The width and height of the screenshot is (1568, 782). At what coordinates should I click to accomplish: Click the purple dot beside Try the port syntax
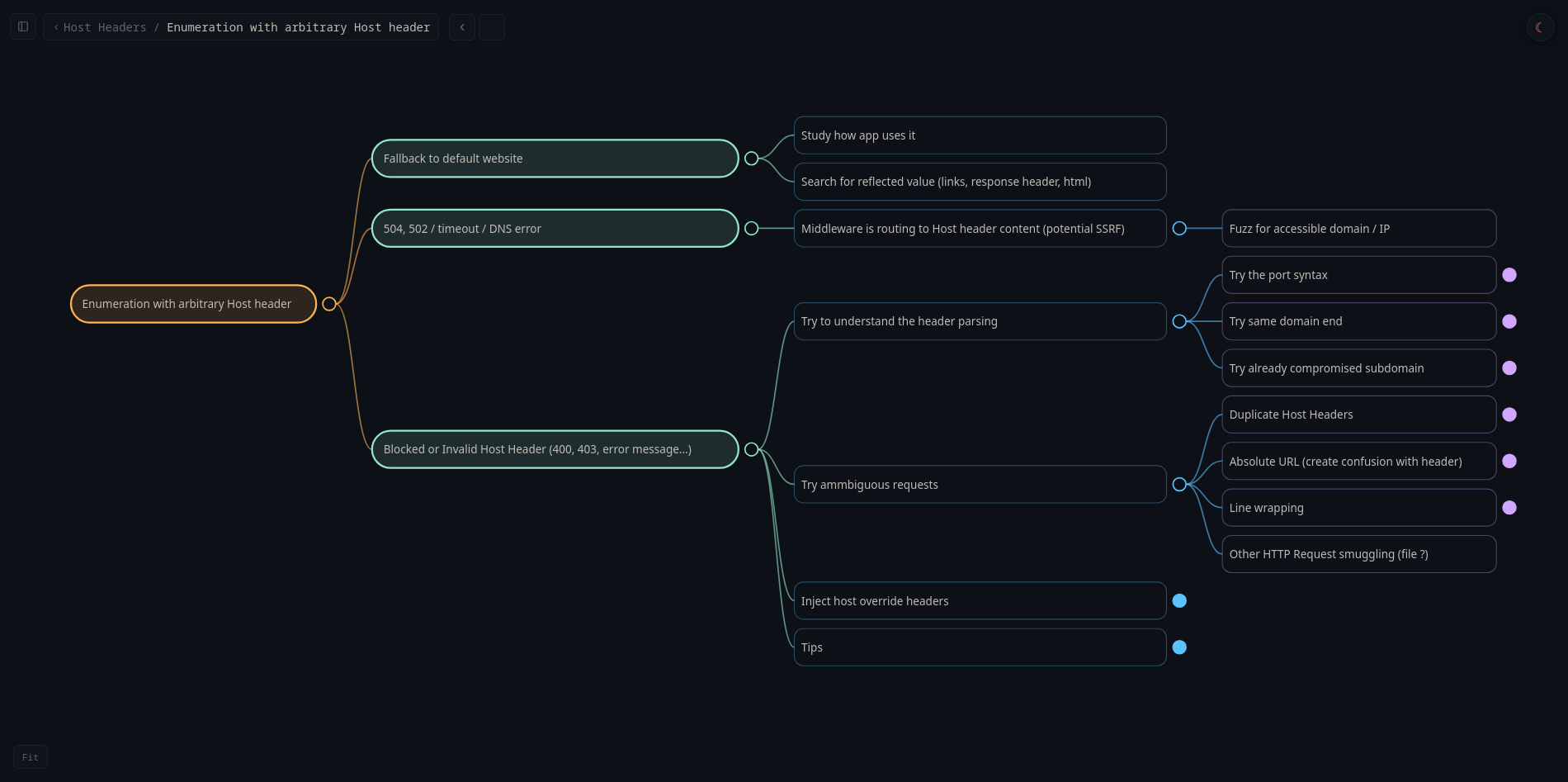pos(1509,275)
